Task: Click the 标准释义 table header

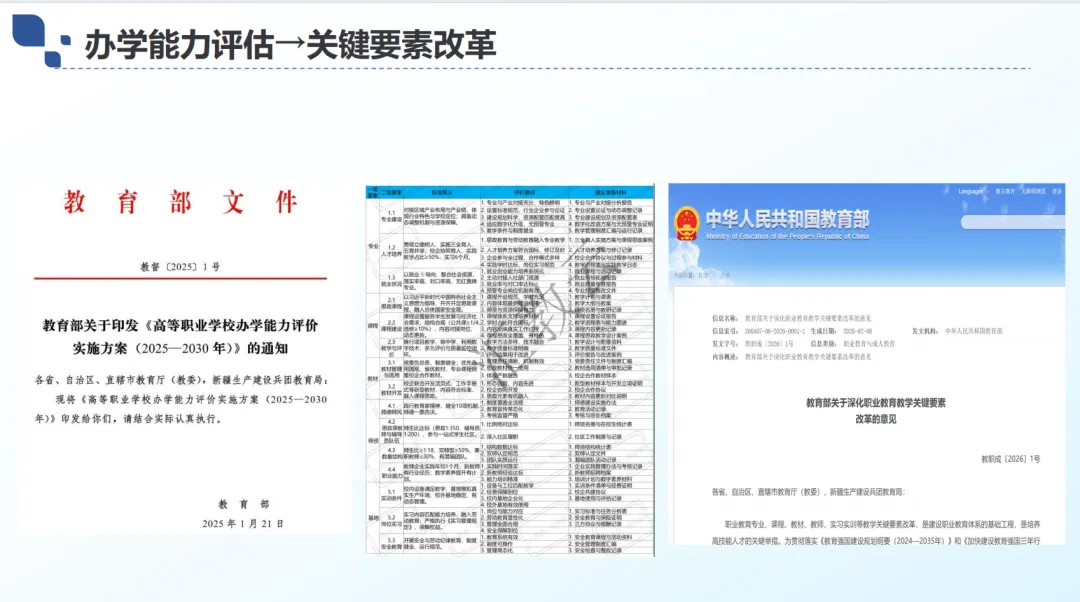Action: 442,192
